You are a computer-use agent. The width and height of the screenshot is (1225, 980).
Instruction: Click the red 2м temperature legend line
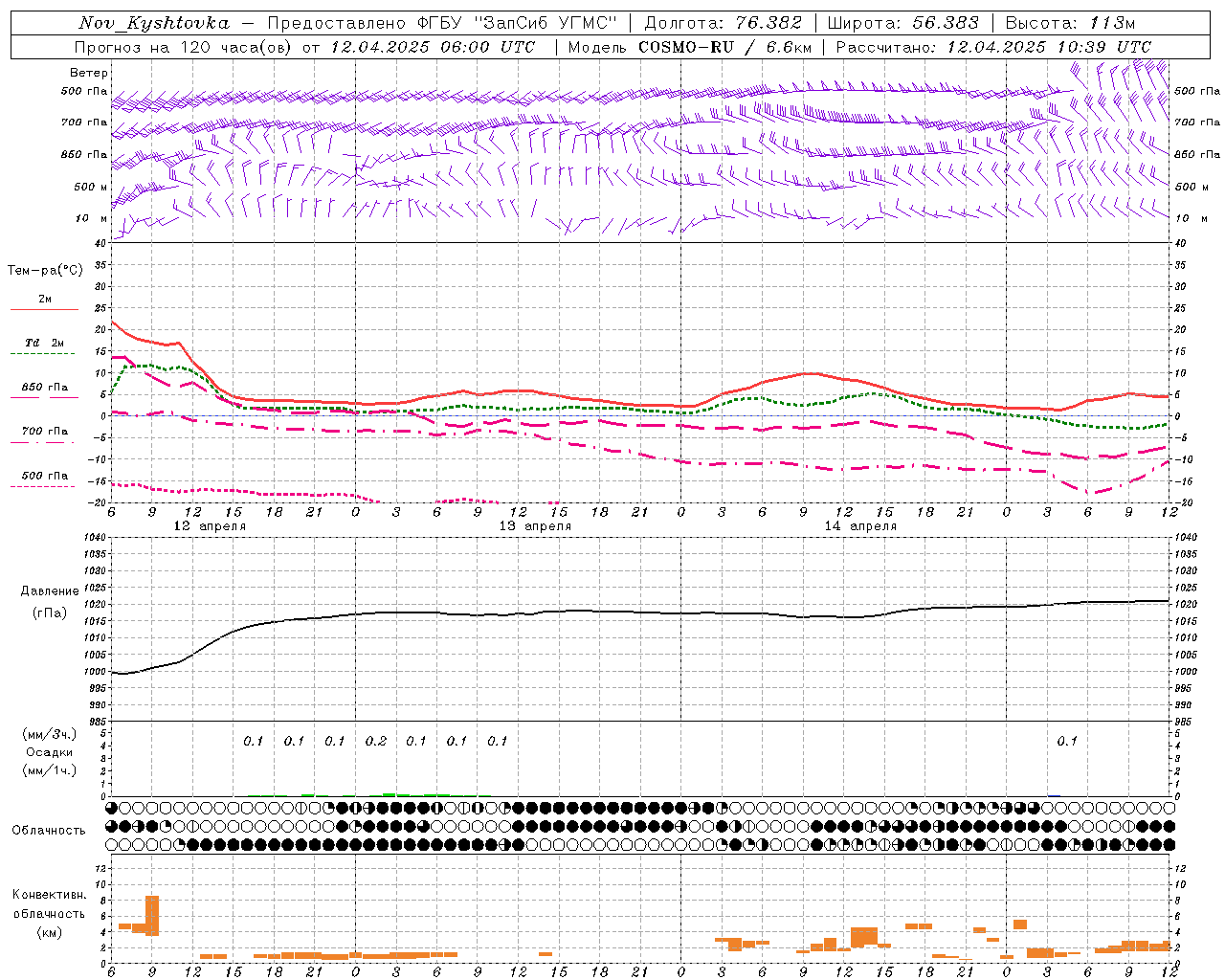[x=44, y=309]
